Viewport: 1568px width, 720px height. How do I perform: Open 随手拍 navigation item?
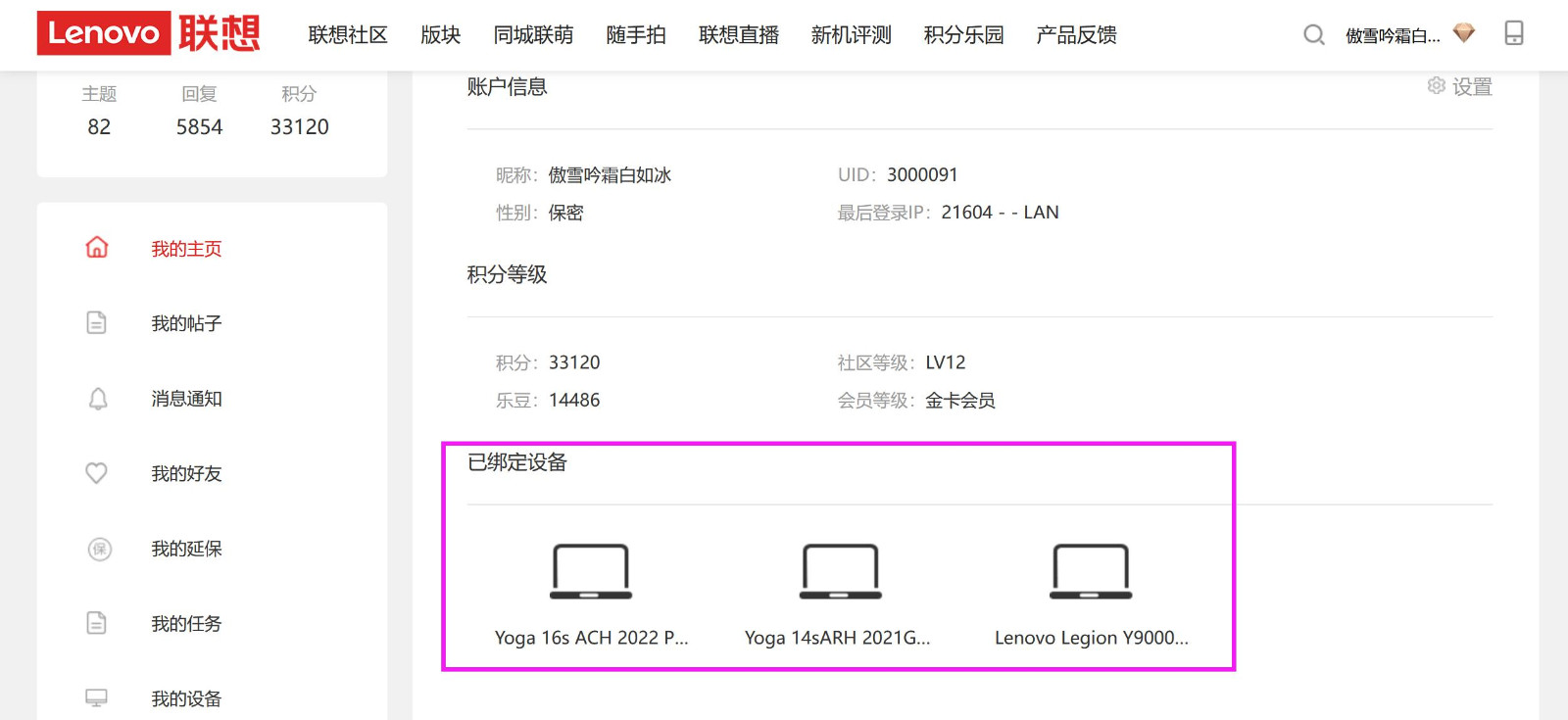(636, 35)
